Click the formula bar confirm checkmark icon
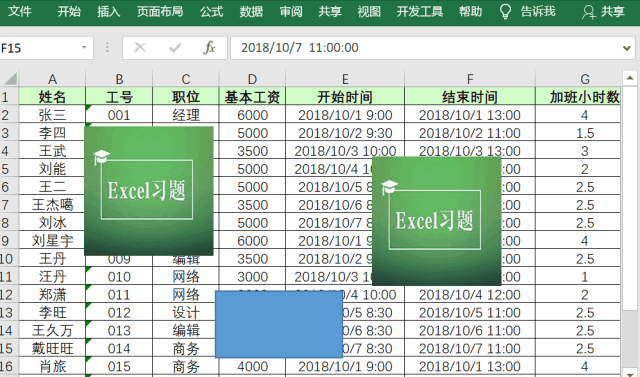Viewport: 640px width, 377px height. [x=175, y=48]
